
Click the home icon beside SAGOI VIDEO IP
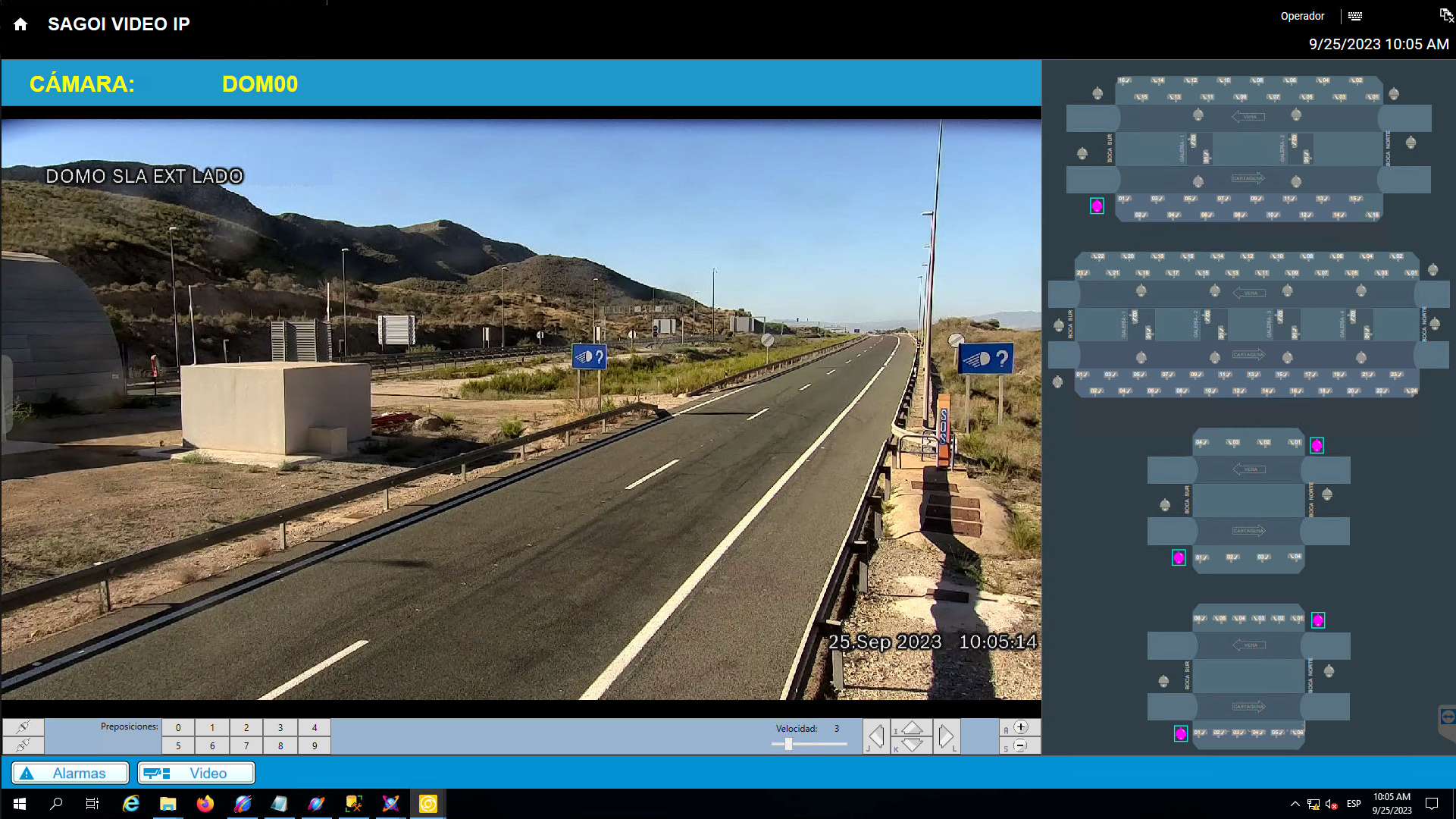[x=19, y=24]
